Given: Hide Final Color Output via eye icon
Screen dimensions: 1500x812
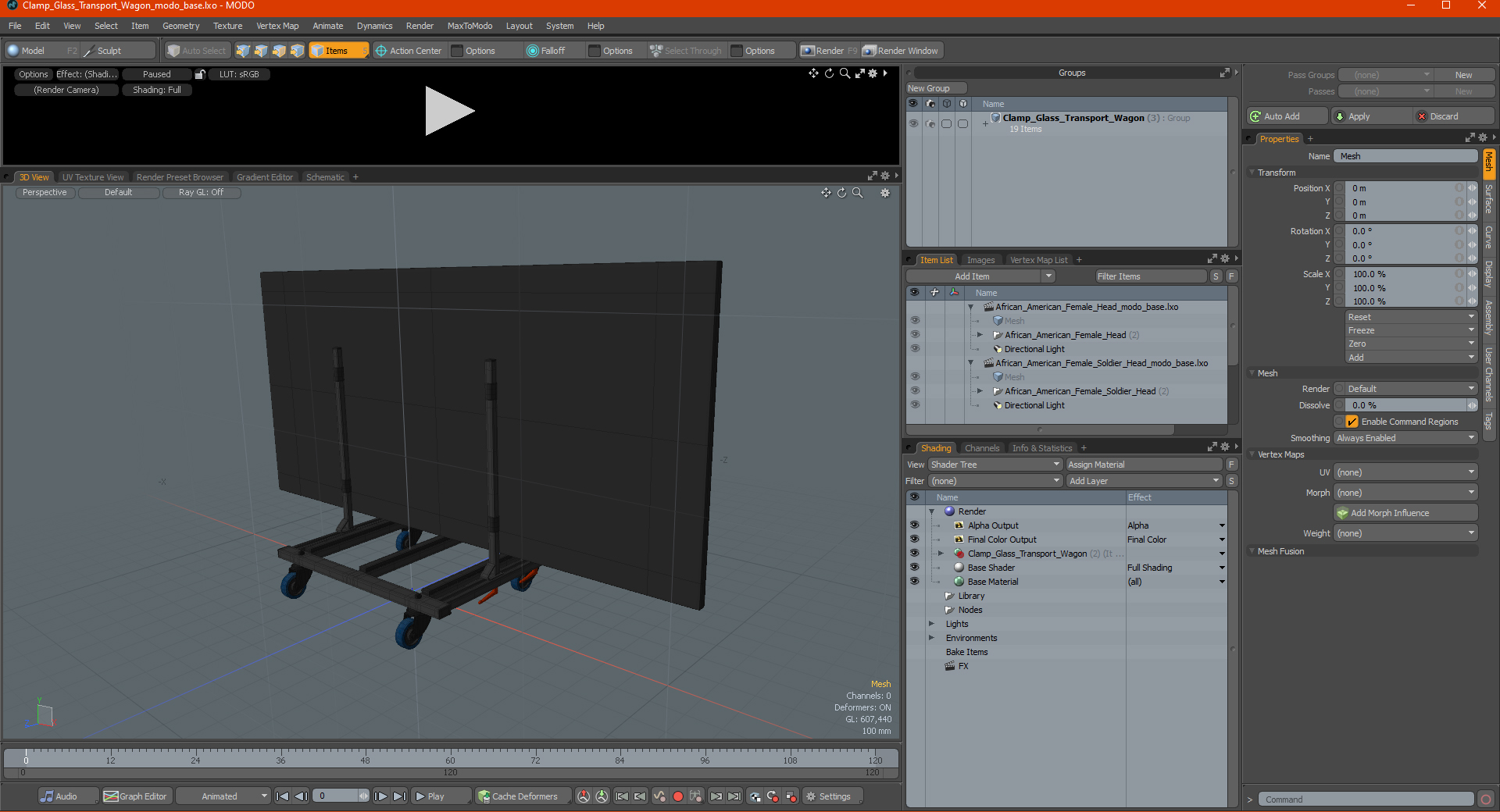Looking at the screenshot, I should click(914, 540).
